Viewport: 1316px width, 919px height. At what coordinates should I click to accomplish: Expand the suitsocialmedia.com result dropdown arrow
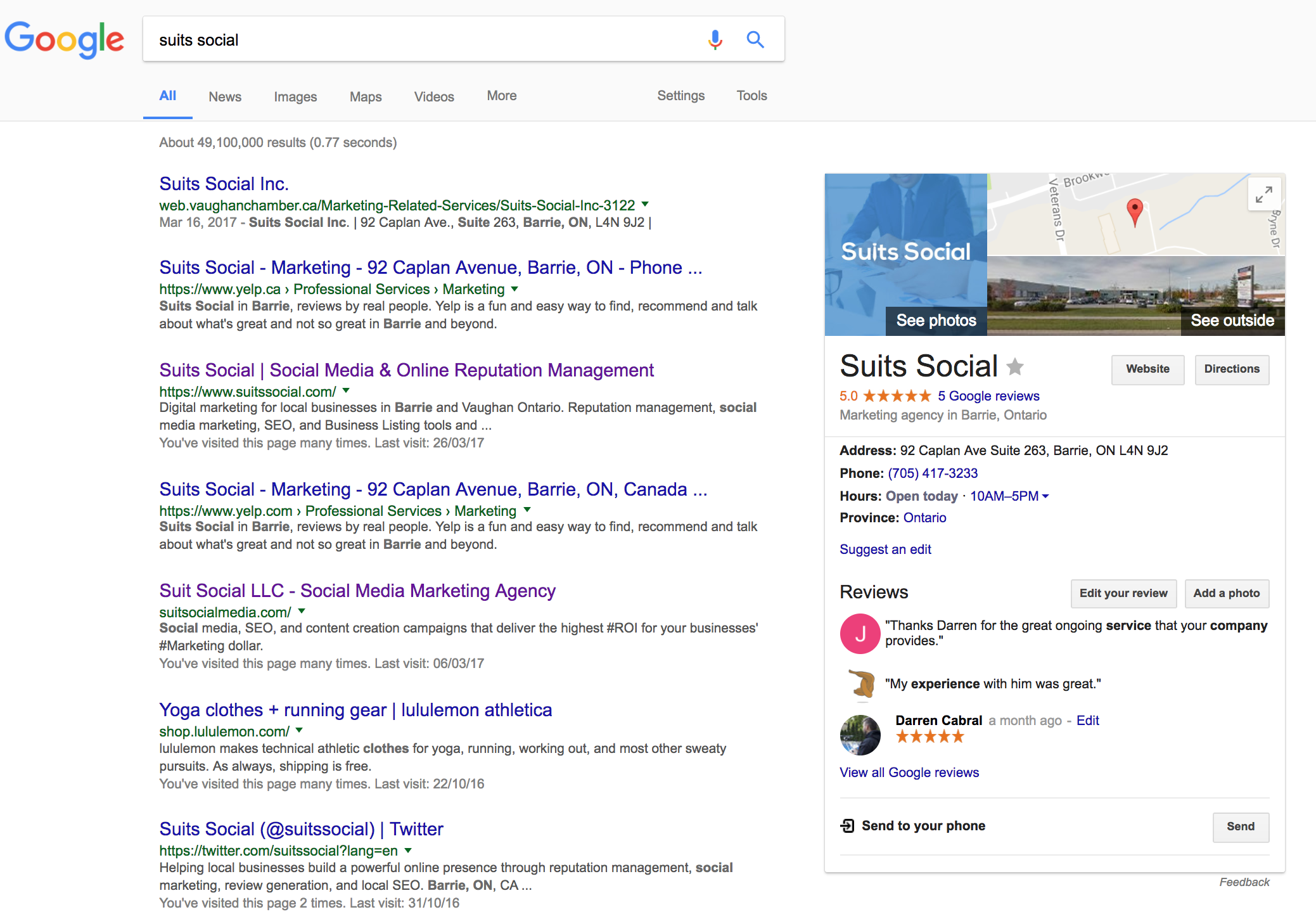302,611
